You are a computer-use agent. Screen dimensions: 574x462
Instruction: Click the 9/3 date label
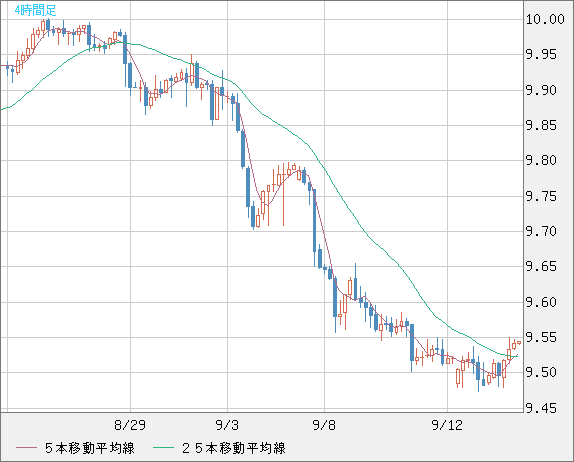[x=227, y=425]
